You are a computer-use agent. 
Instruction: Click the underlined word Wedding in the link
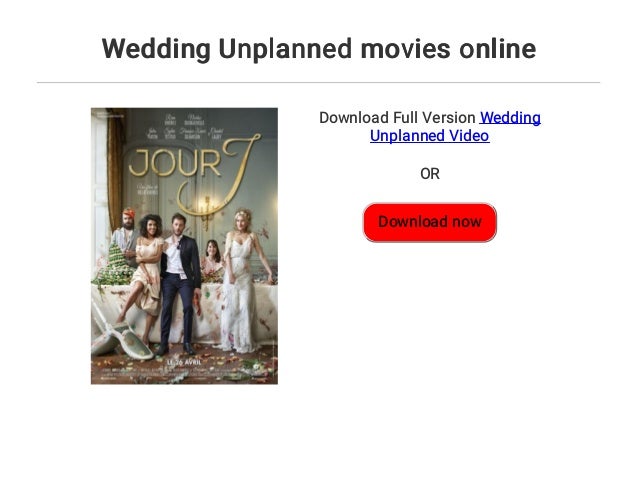(x=510, y=118)
